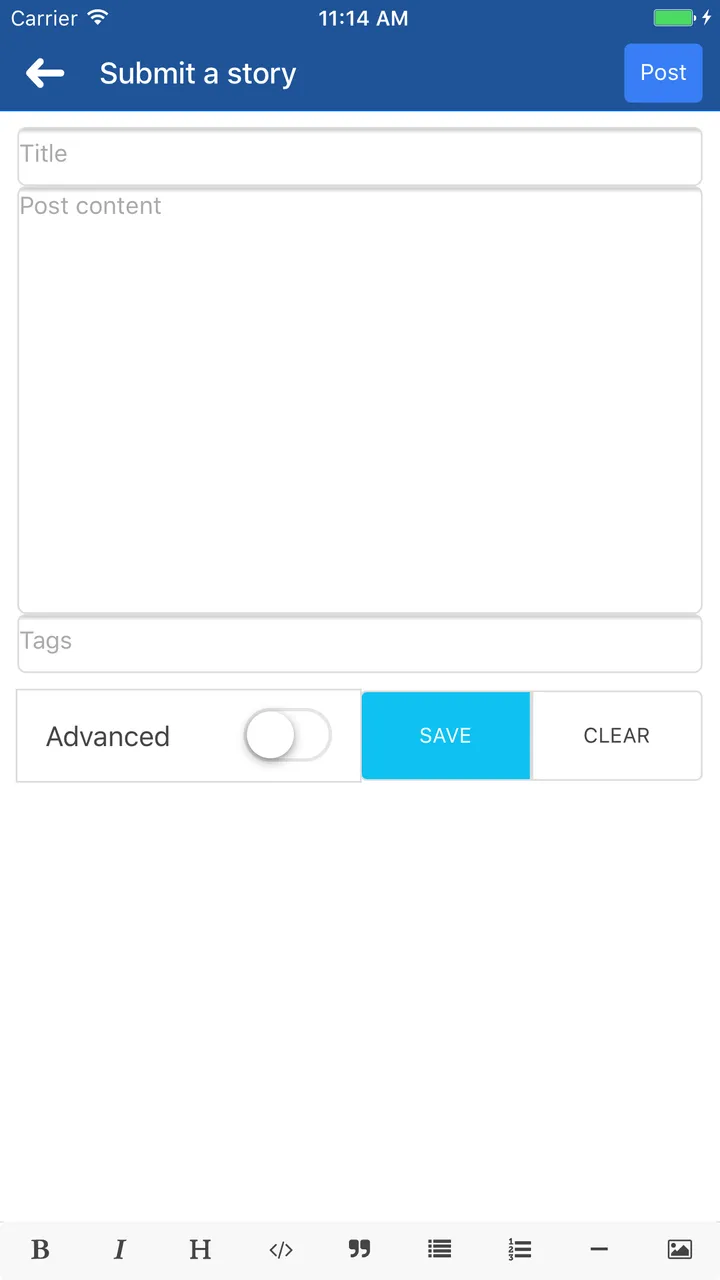Insert code block with </> icon
The height and width of the screenshot is (1280, 720).
[281, 1249]
